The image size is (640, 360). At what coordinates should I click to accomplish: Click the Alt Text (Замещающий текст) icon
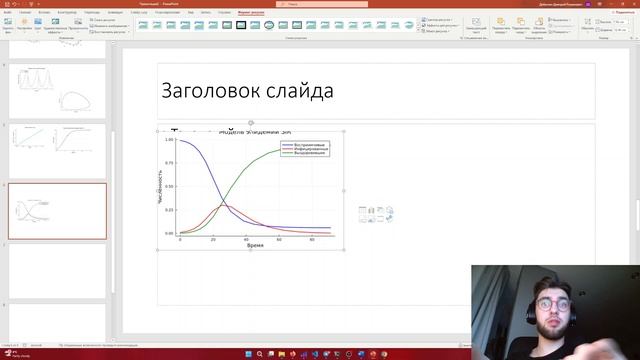click(476, 25)
